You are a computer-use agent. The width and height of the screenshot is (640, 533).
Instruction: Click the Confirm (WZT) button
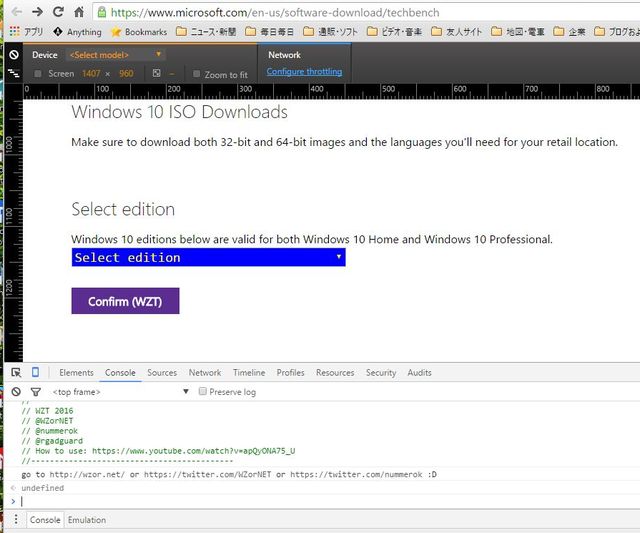pos(125,301)
